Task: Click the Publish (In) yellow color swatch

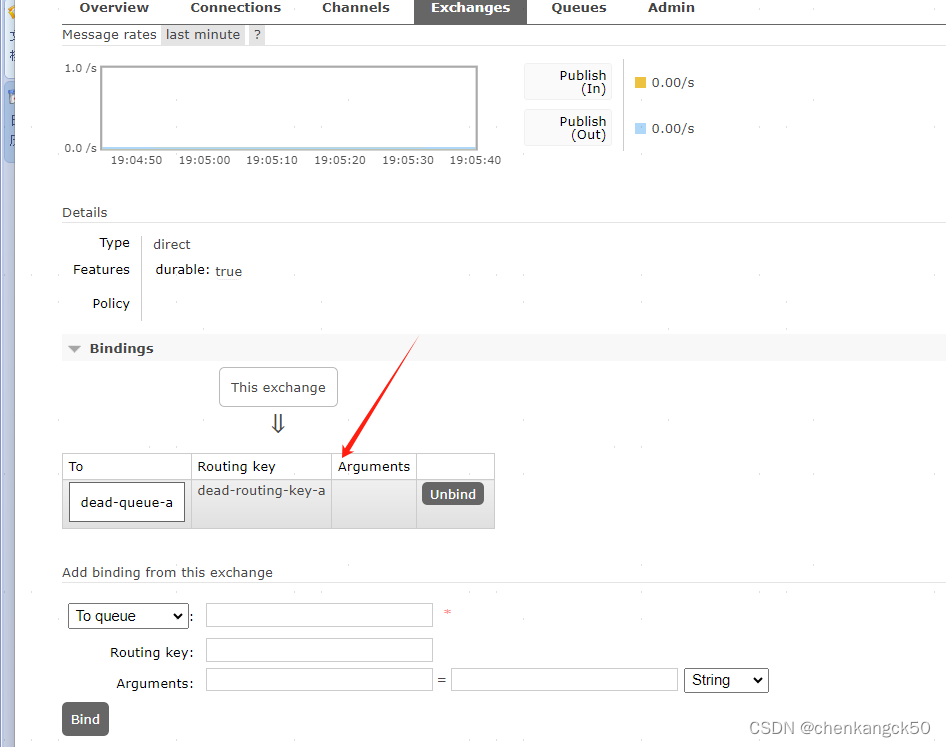Action: pos(640,83)
